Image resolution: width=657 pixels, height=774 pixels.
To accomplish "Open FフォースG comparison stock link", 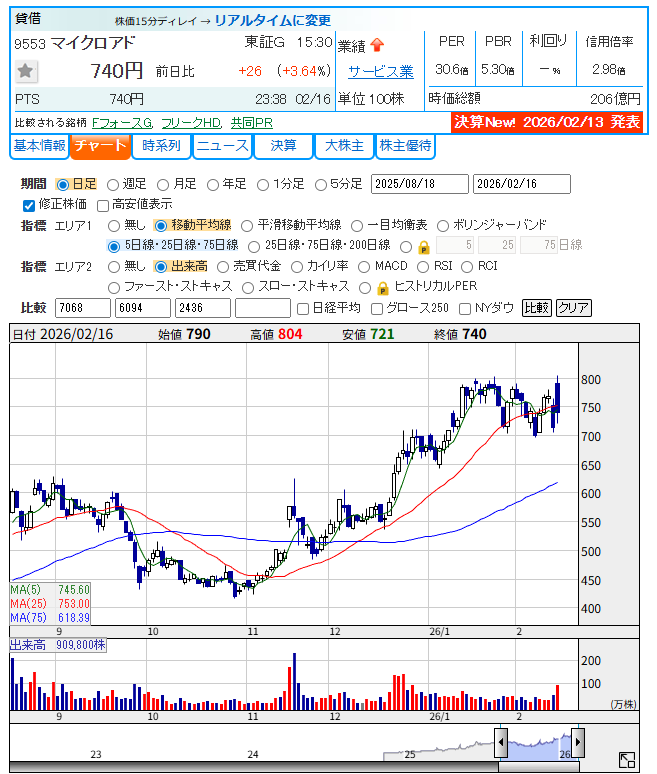I will [x=122, y=123].
